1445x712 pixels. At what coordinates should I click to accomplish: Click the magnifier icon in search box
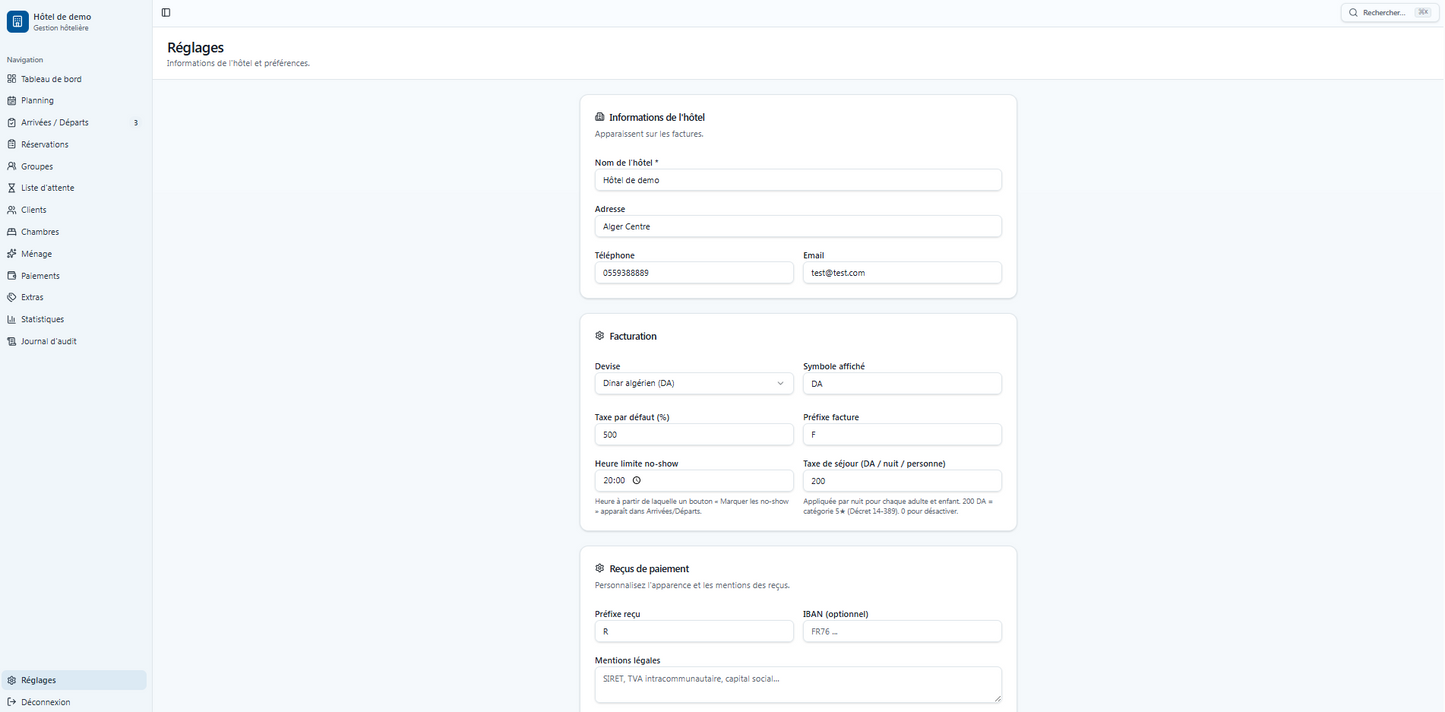coord(1354,13)
